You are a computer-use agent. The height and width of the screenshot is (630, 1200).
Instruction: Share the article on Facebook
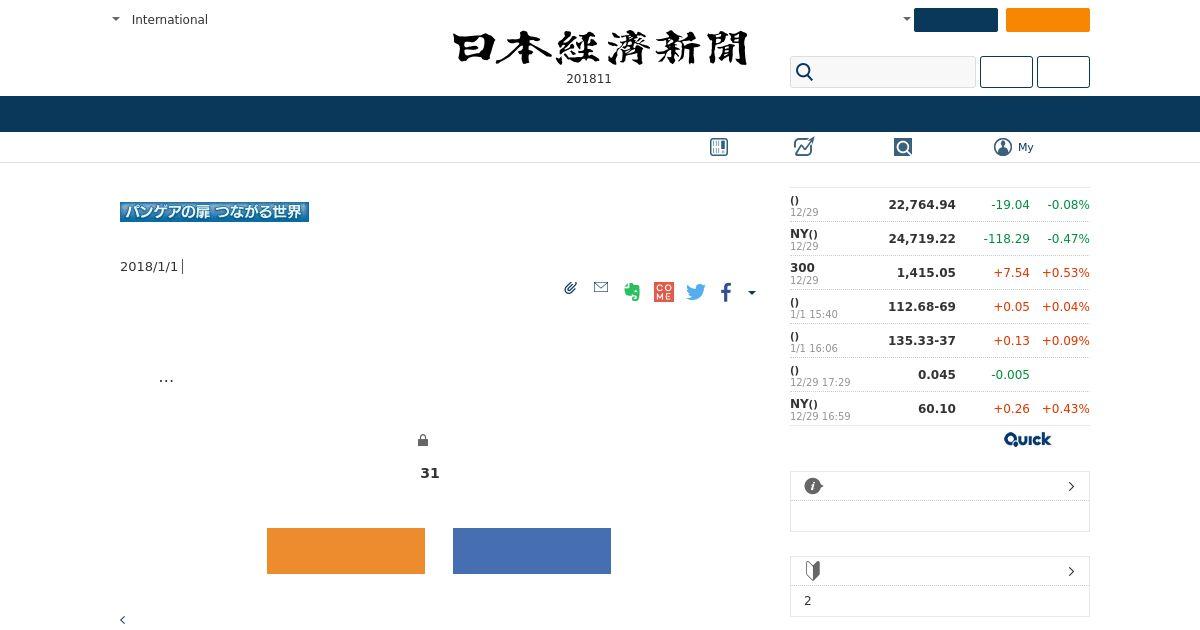[726, 292]
